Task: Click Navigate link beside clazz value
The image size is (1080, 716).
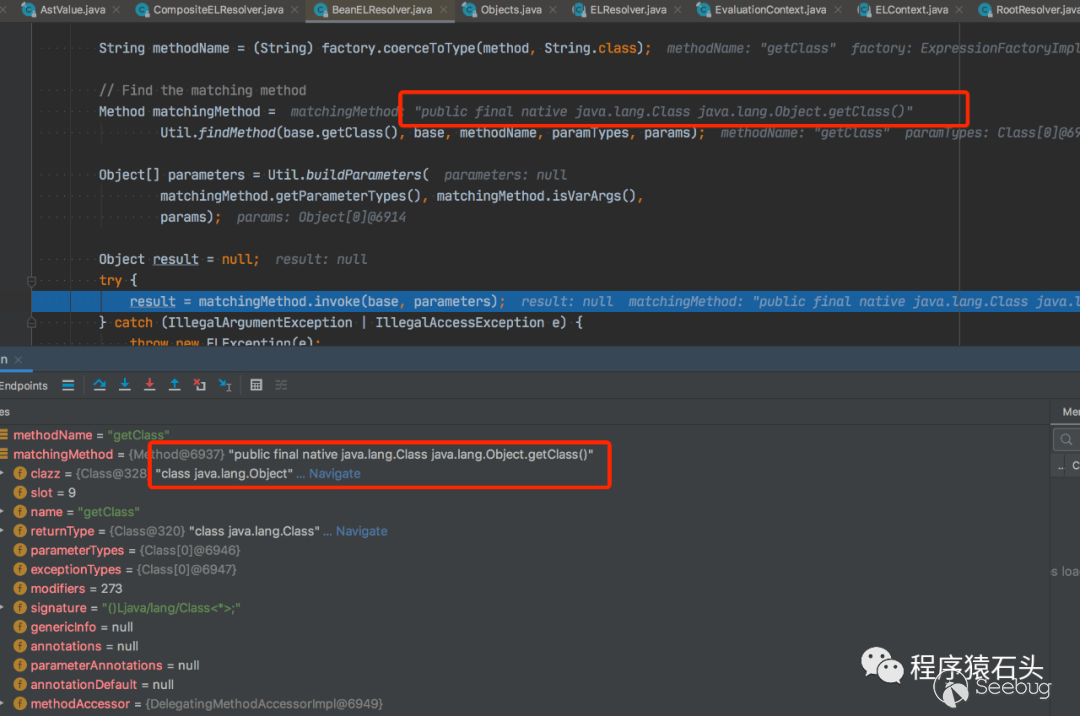Action: [x=334, y=473]
